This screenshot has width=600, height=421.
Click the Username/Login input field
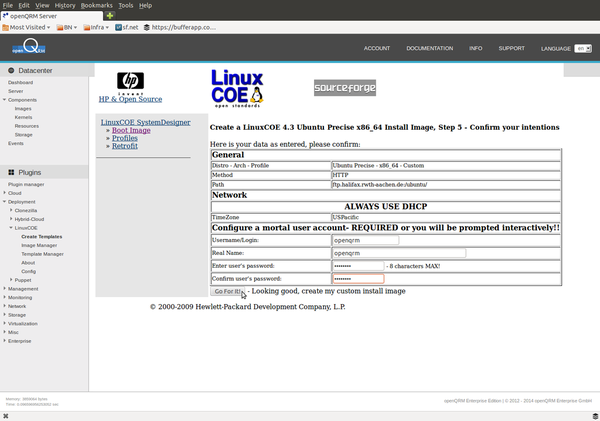click(x=365, y=240)
